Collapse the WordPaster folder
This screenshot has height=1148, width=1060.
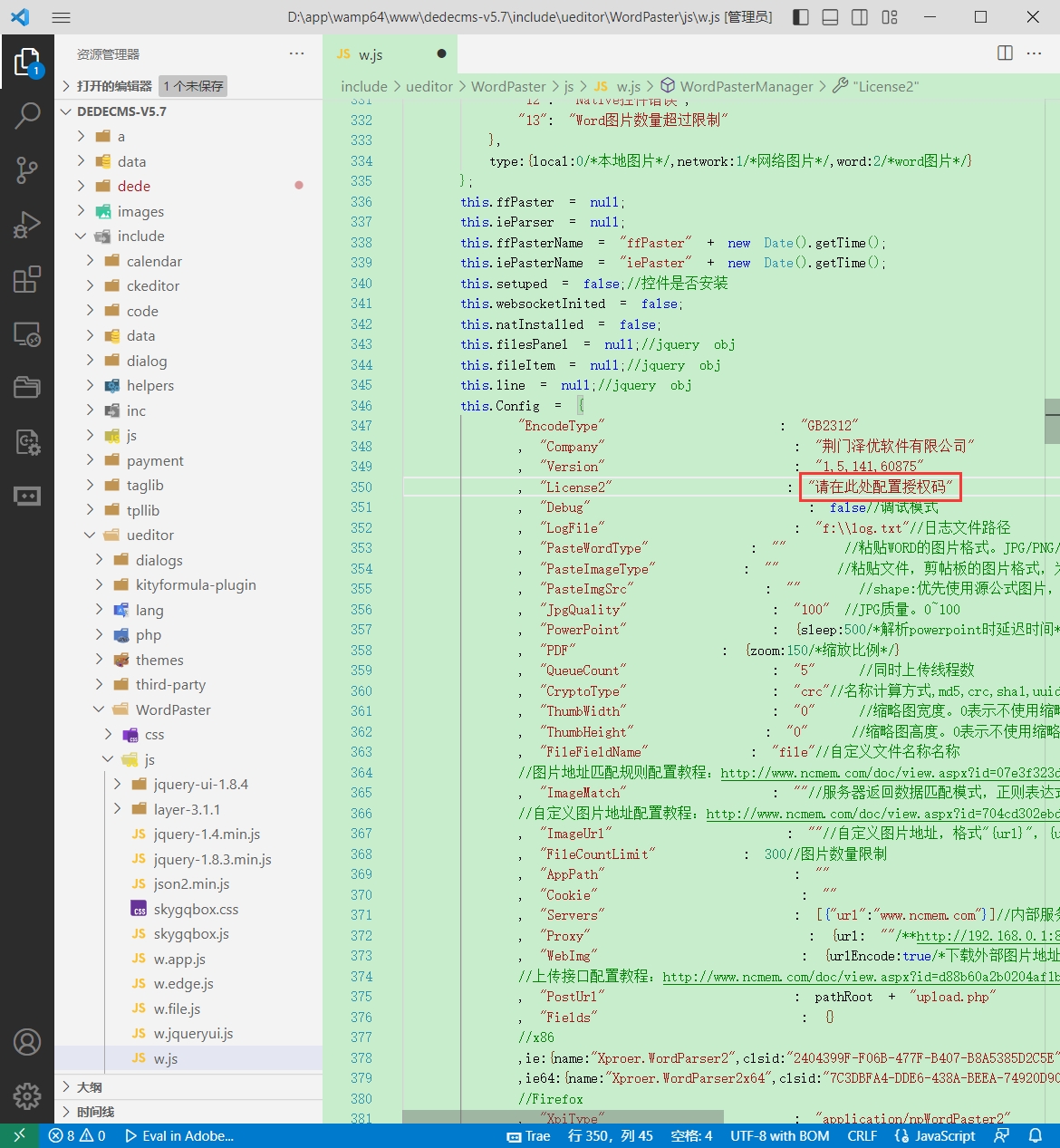(x=172, y=709)
